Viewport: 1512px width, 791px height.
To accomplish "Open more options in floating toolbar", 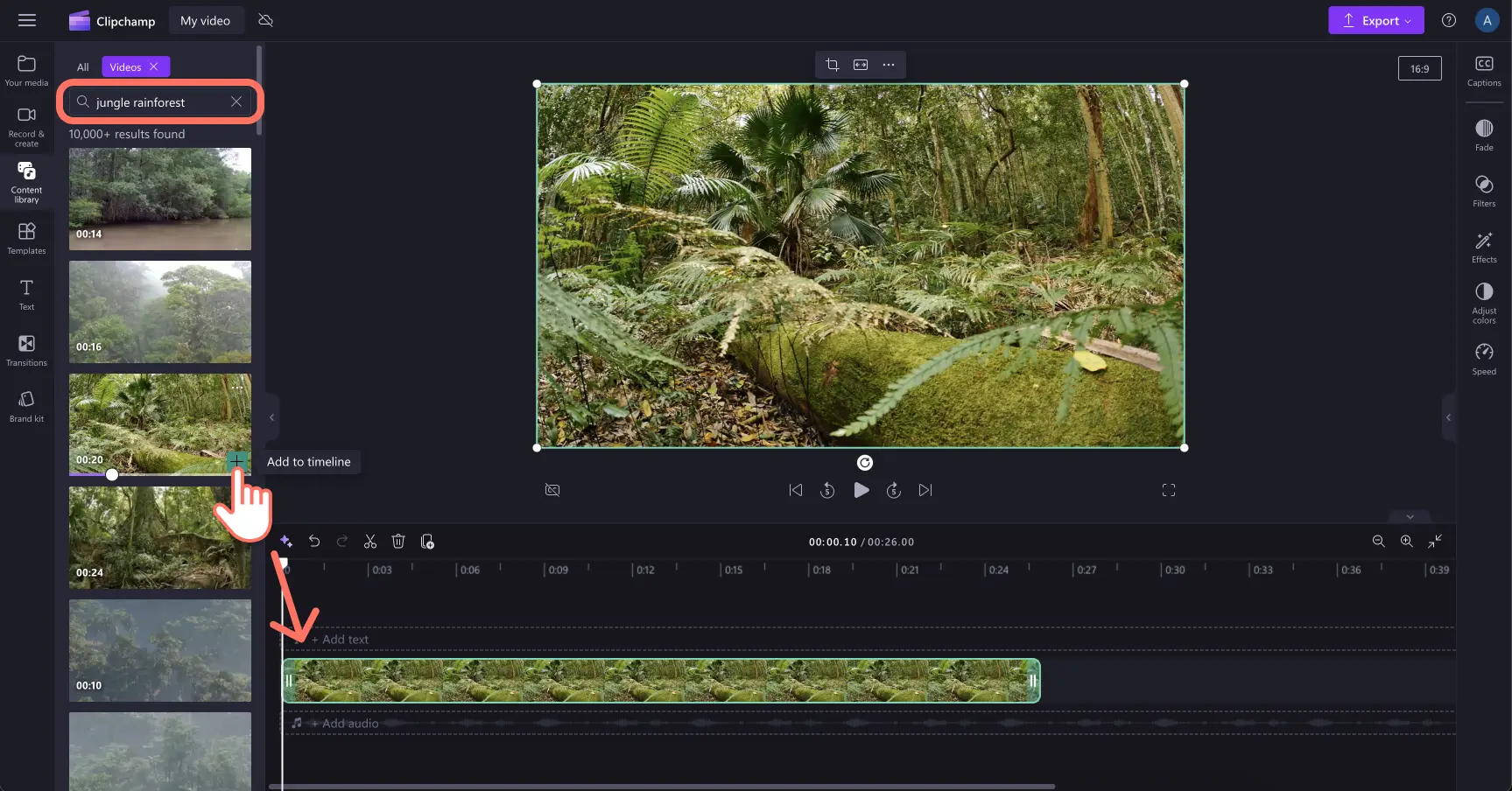I will click(x=889, y=65).
